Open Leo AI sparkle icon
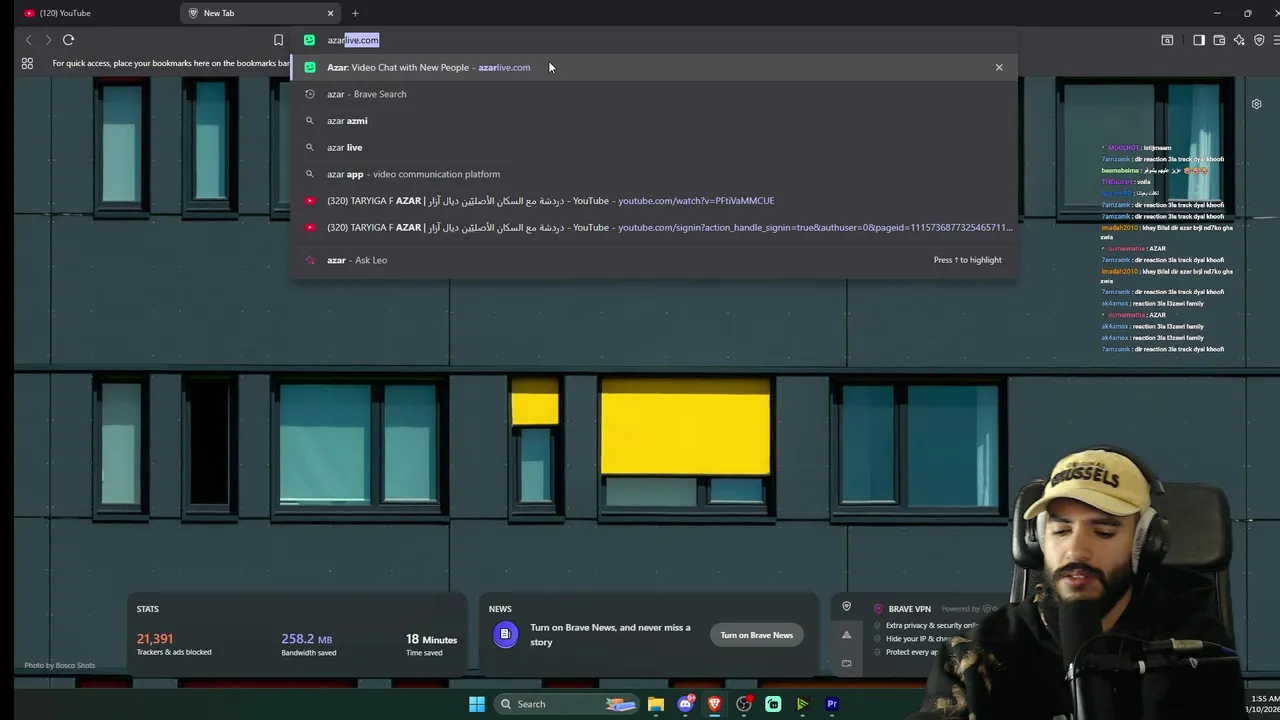This screenshot has width=1280, height=720. (1239, 40)
